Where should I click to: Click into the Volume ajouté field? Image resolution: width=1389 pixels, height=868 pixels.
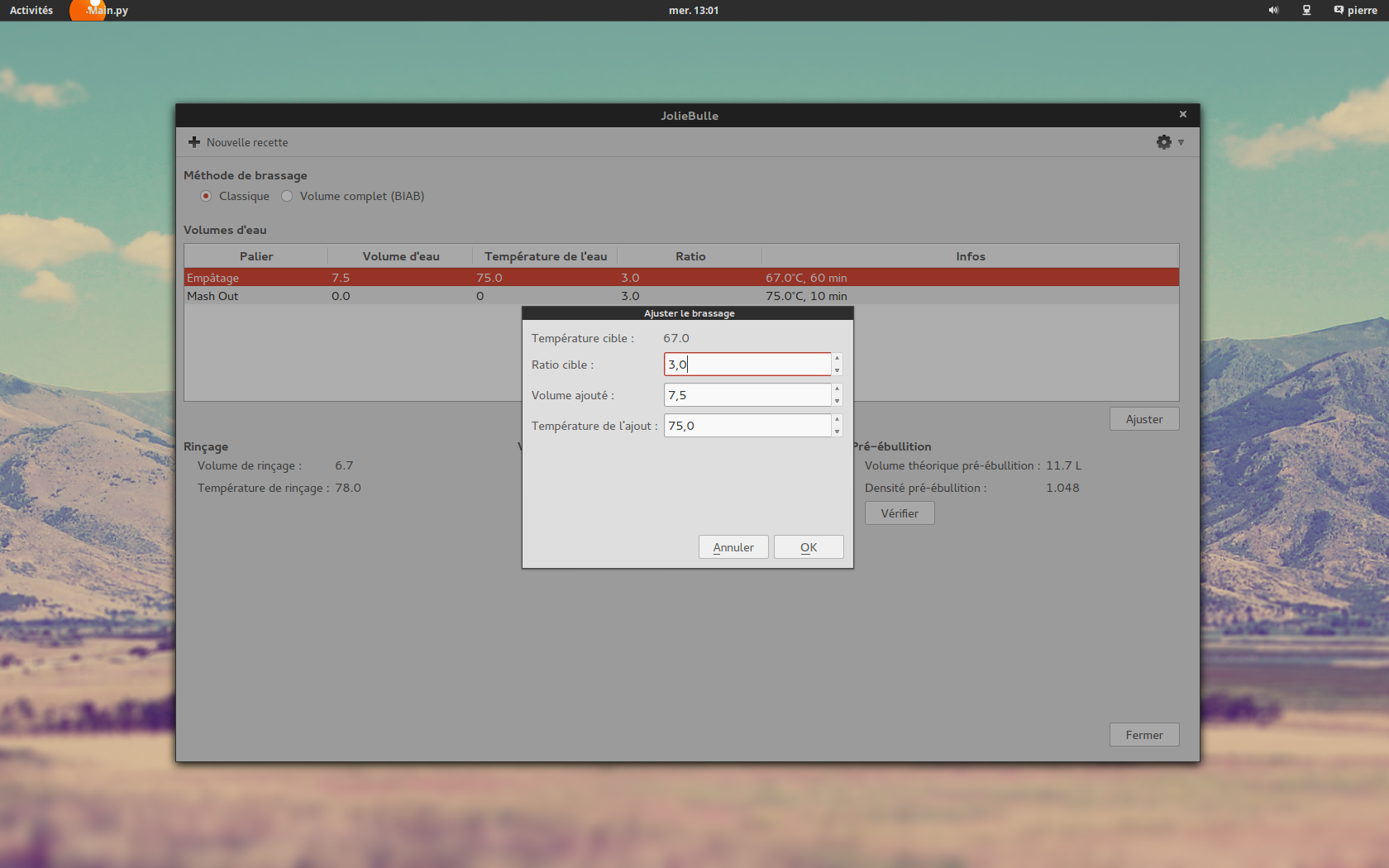coord(747,395)
